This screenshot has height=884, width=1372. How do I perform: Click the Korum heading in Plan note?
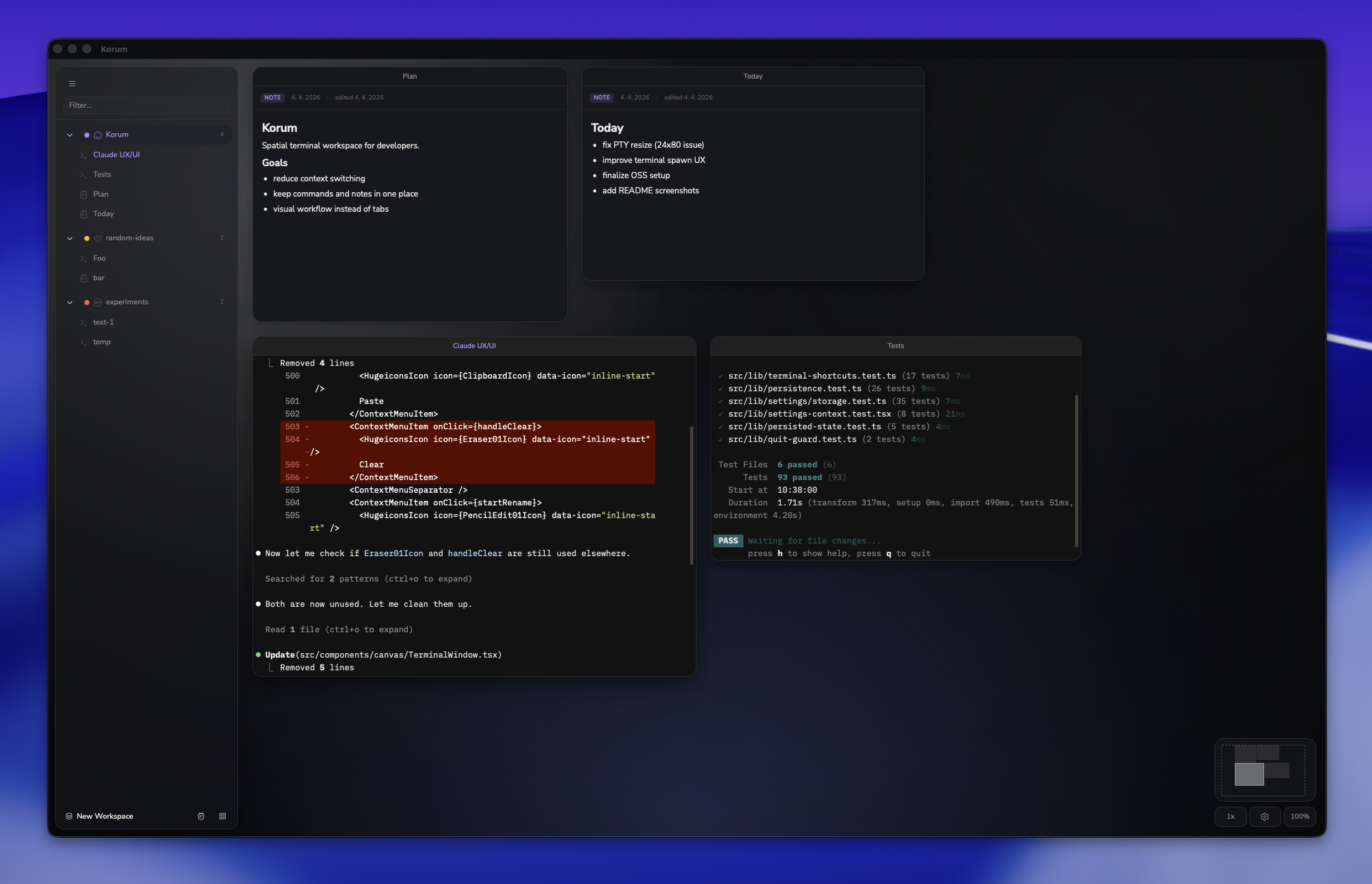tap(280, 128)
